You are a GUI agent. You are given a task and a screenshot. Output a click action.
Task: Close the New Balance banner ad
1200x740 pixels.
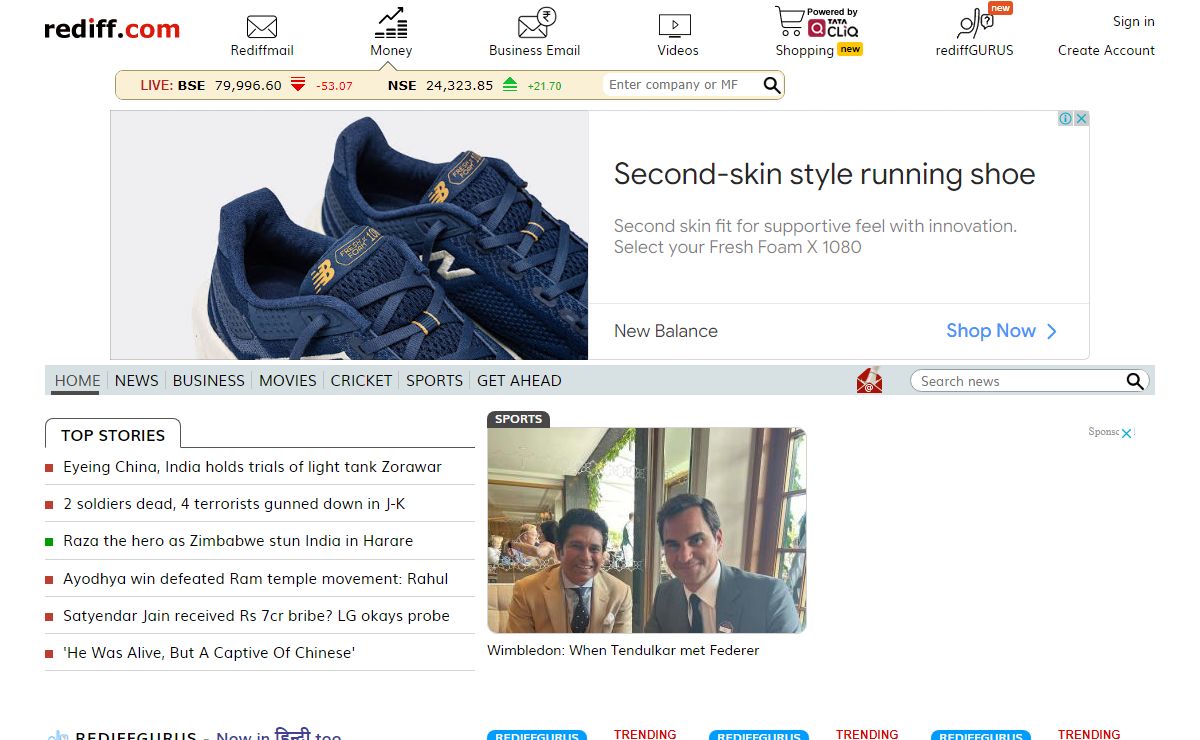click(x=1081, y=118)
